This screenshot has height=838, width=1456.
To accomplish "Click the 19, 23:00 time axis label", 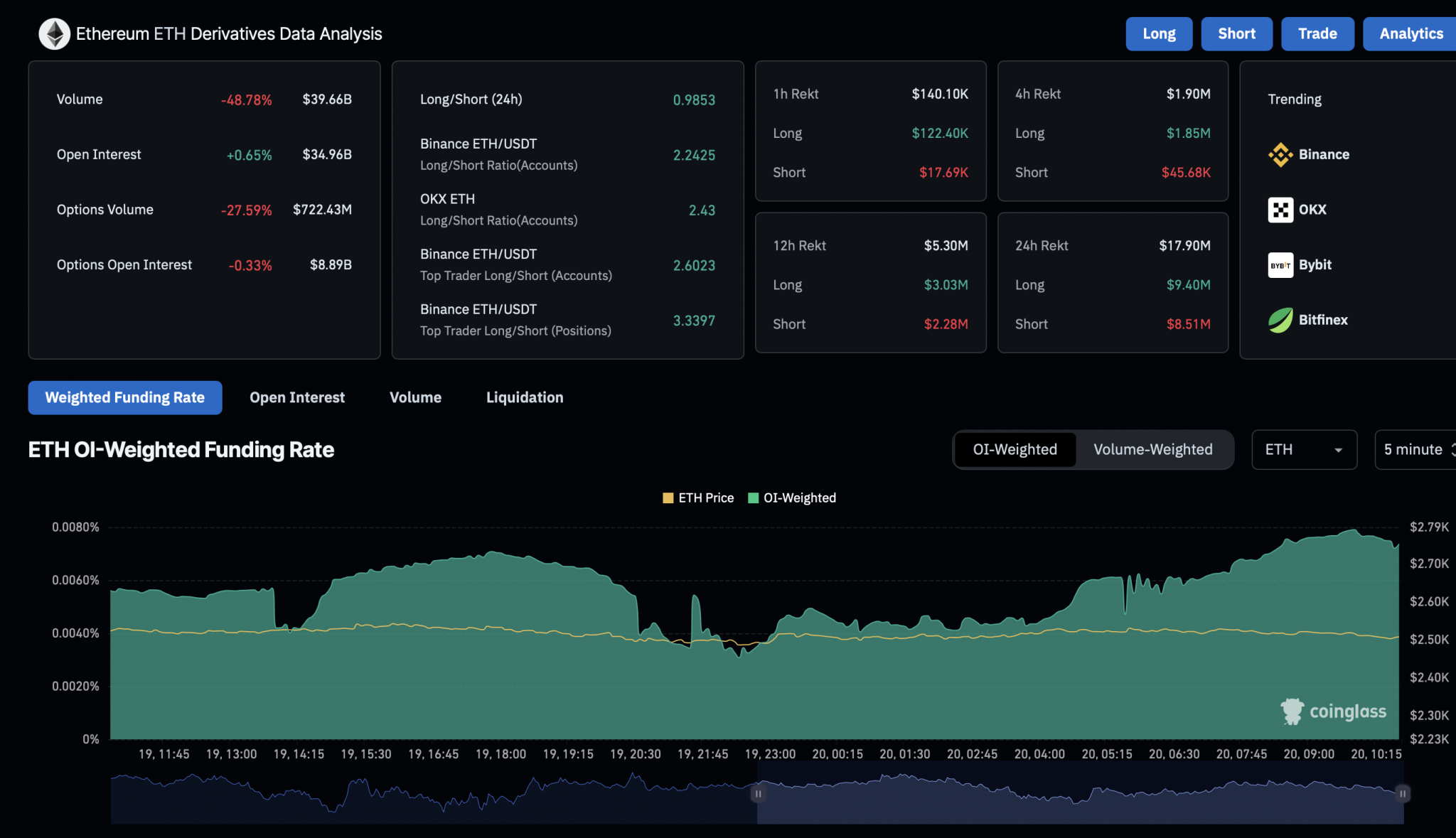I will [x=770, y=754].
